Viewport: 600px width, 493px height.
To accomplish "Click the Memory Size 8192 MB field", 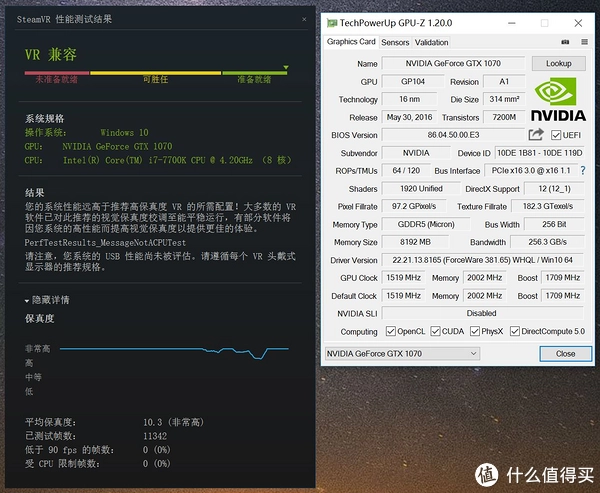I will pos(415,242).
